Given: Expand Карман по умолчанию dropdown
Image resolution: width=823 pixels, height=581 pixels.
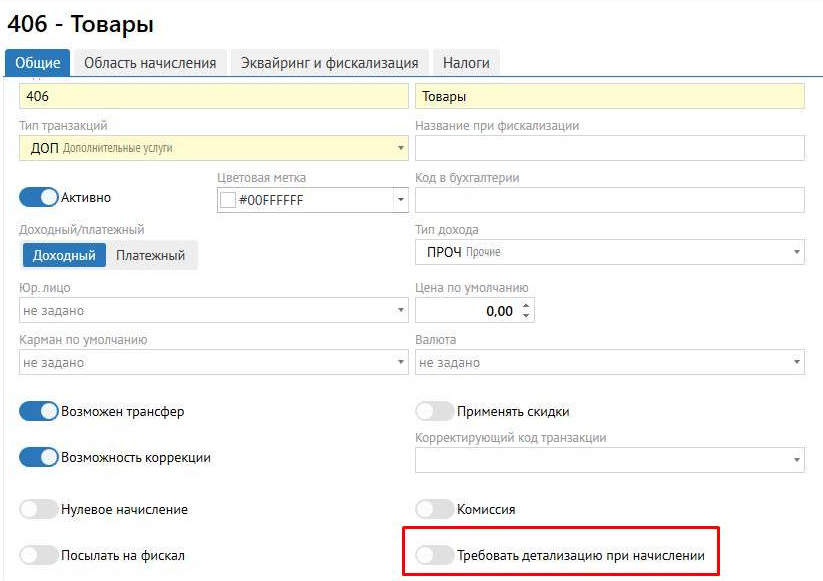Looking at the screenshot, I should click(213, 362).
